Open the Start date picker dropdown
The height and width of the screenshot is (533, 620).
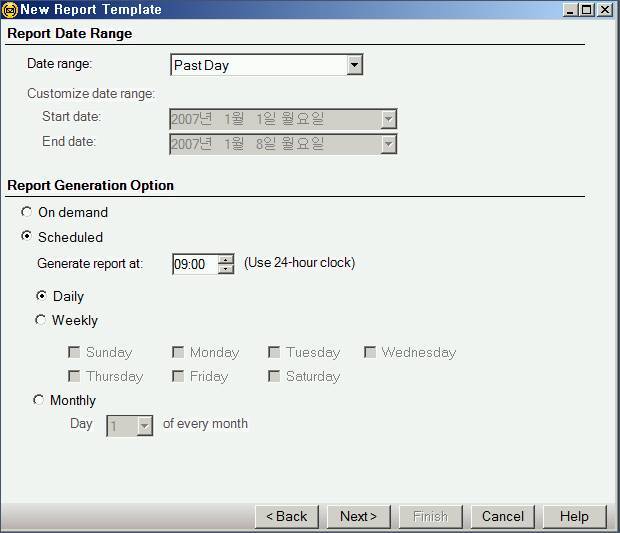tap(388, 119)
